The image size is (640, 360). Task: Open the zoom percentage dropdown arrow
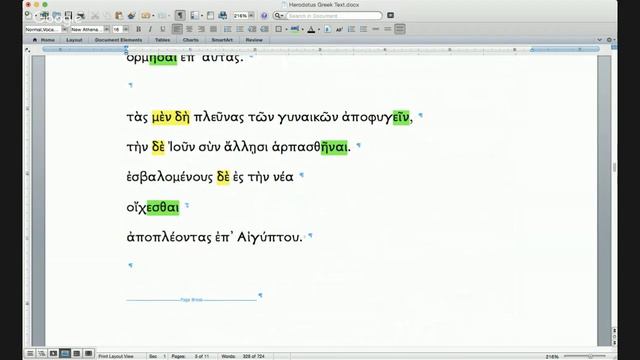click(x=251, y=16)
